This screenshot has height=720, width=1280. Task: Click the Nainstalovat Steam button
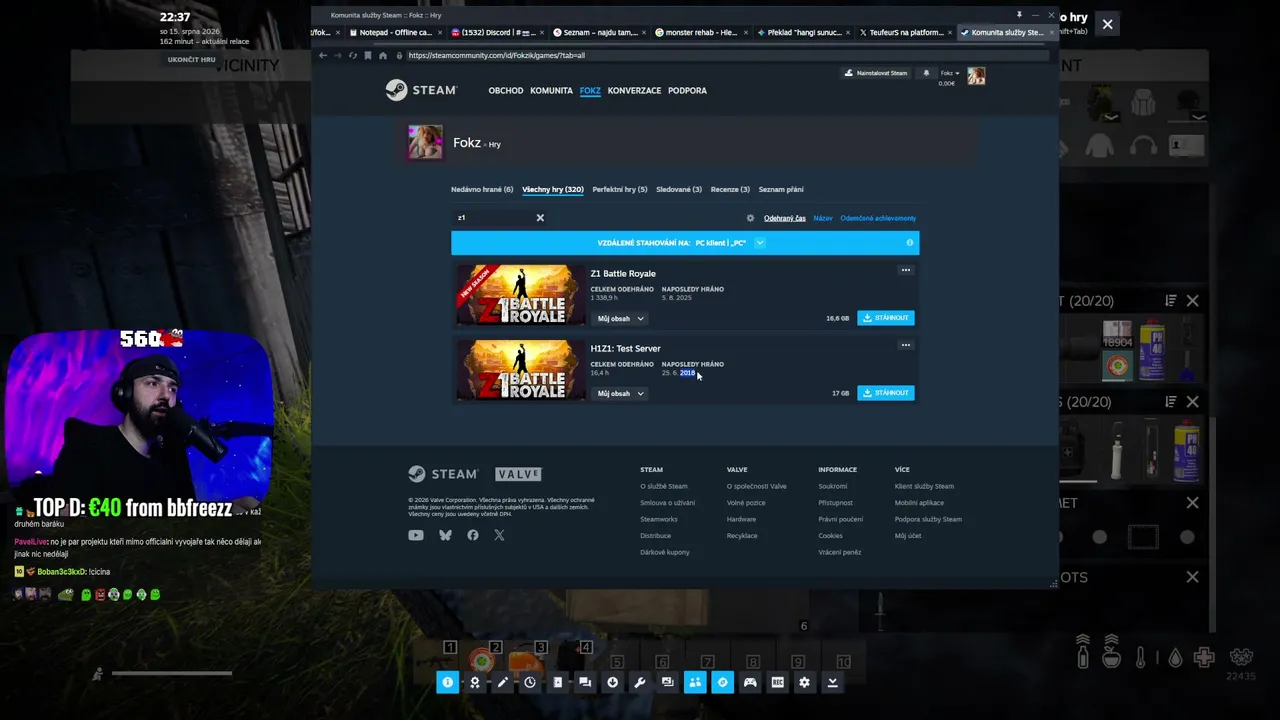pyautogui.click(x=876, y=73)
